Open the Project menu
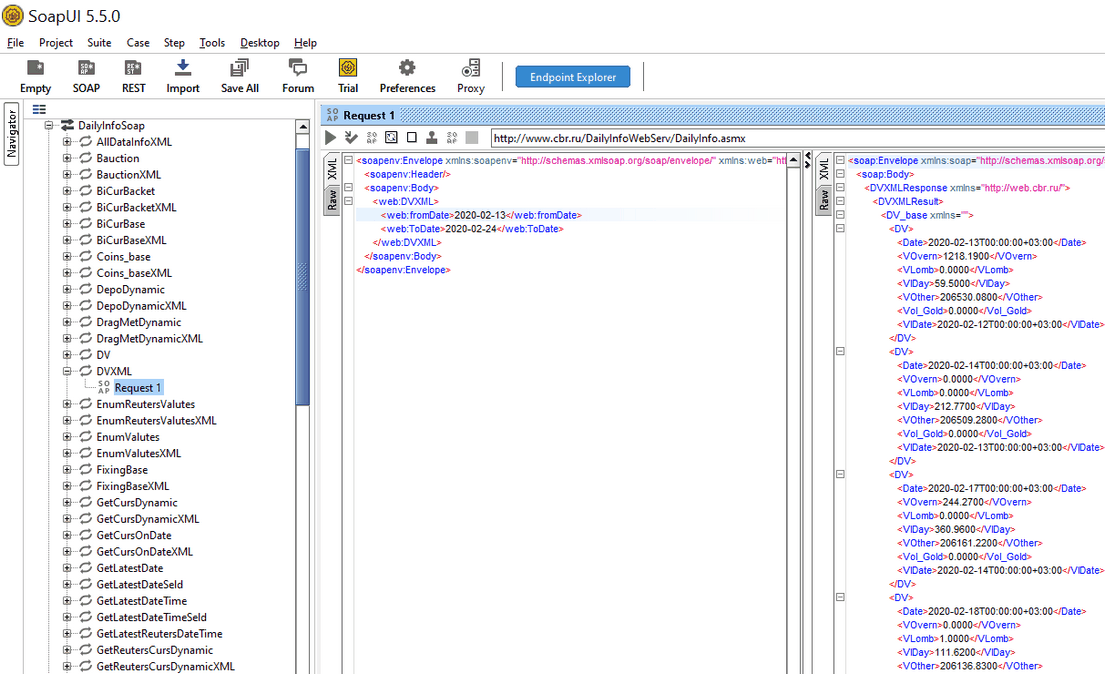 pyautogui.click(x=56, y=43)
